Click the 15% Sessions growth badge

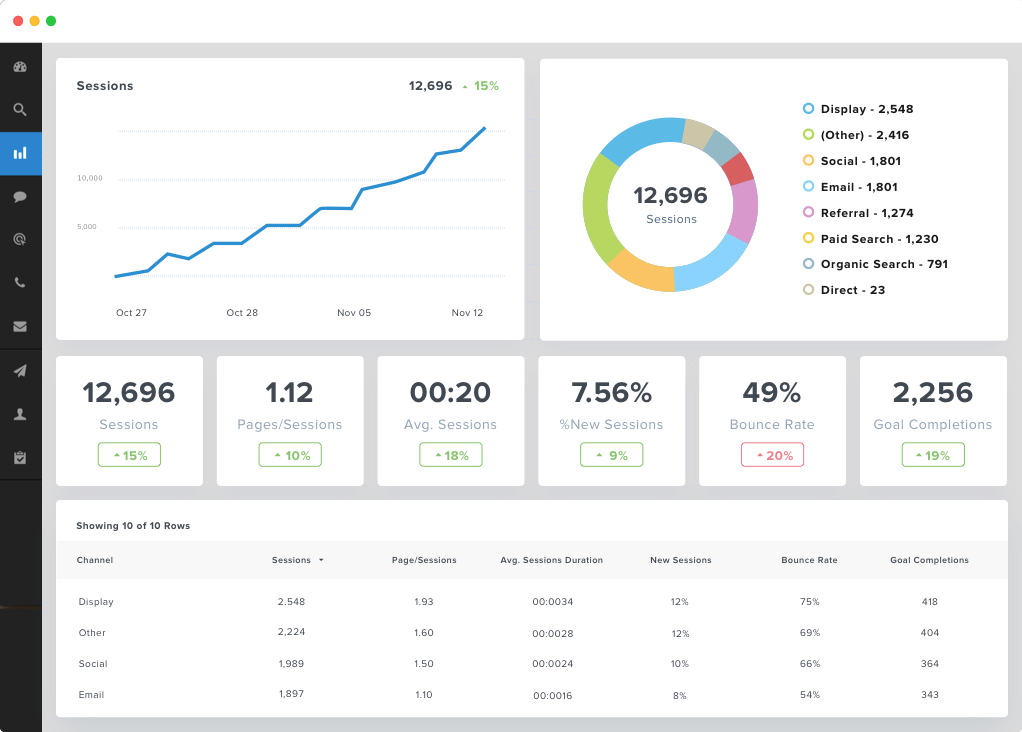pos(129,455)
